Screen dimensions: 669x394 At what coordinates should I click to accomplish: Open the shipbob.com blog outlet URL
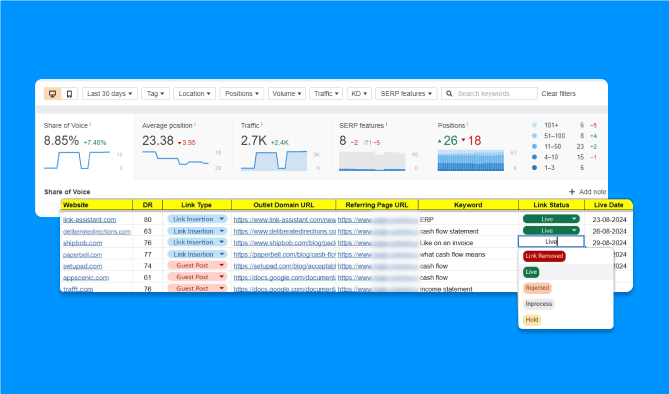[x=285, y=243]
